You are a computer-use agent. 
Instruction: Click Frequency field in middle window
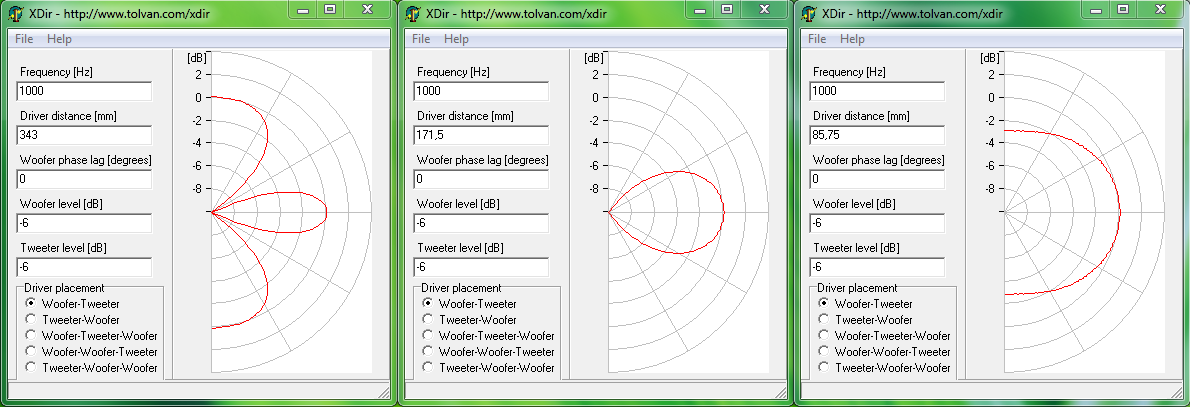(481, 91)
